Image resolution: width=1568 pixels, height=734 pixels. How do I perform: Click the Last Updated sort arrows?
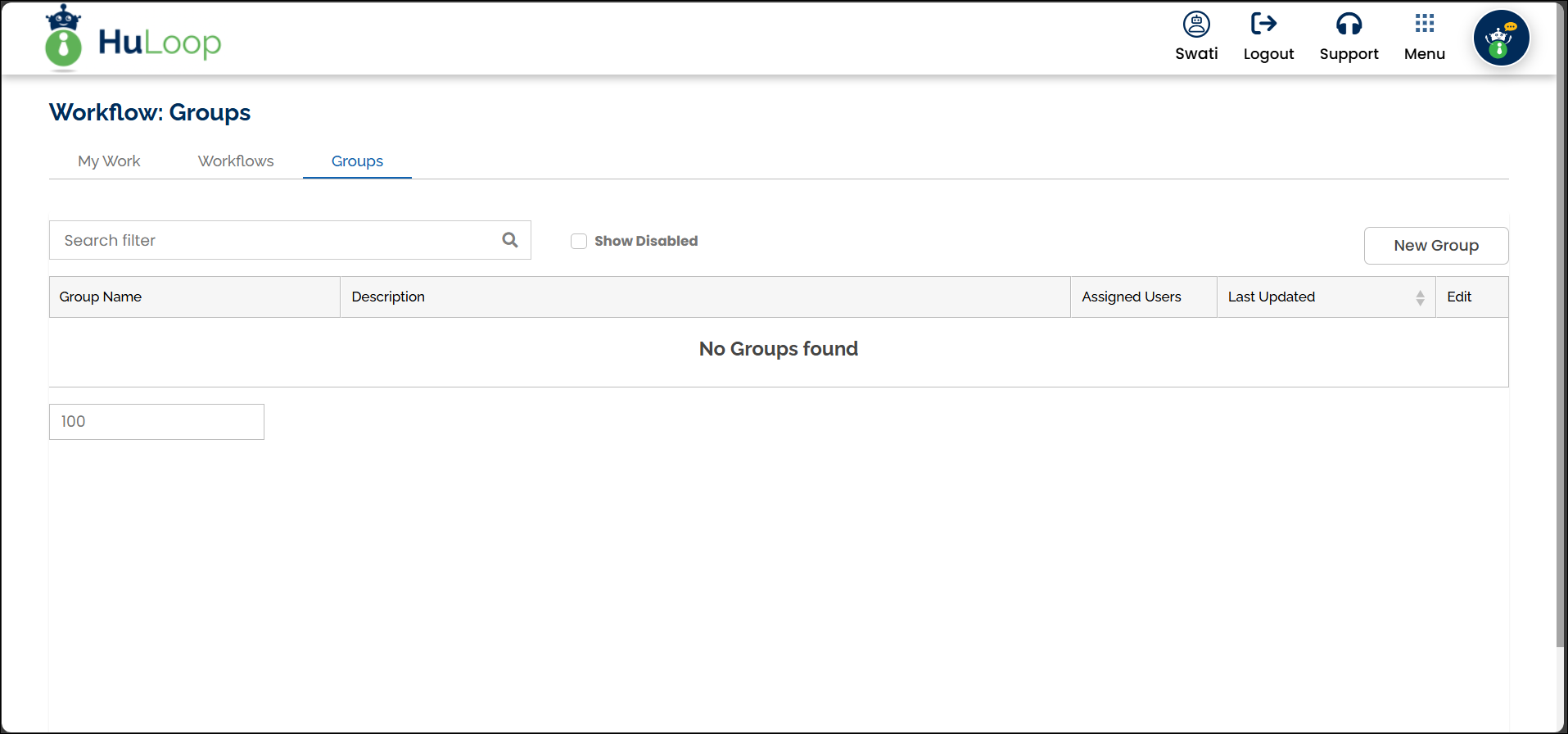1420,298
